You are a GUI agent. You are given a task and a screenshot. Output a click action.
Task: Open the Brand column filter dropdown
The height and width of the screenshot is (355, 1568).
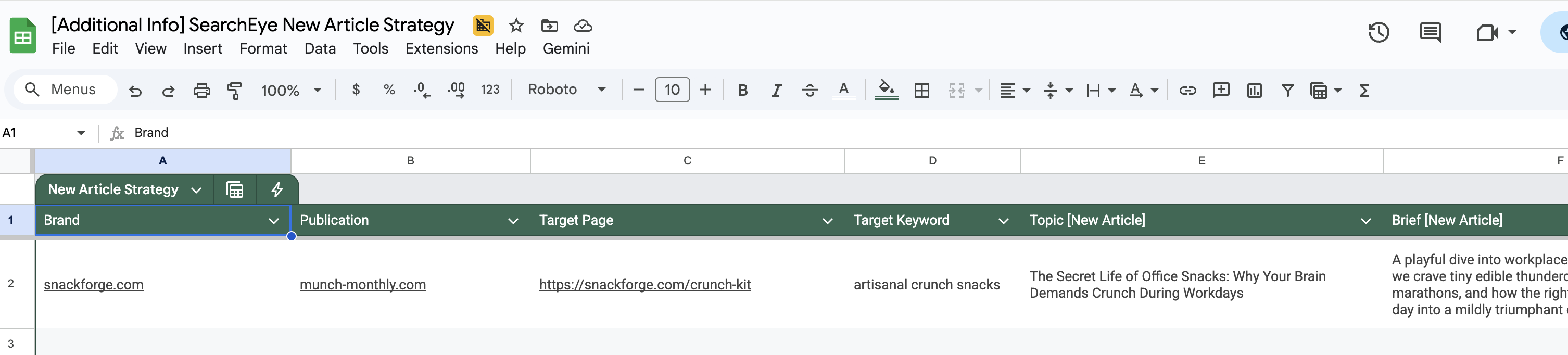[274, 220]
